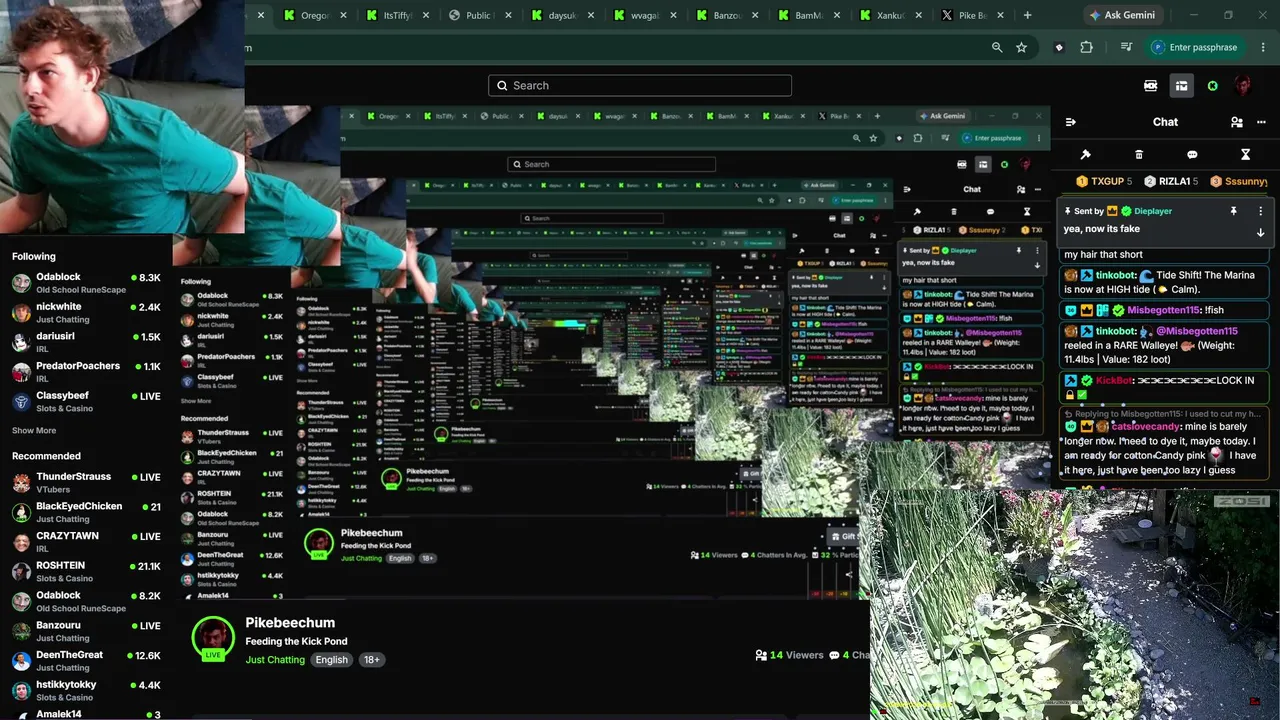
Task: Open the Extensions puzzle icon in the main browser toolbar
Action: pyautogui.click(x=1087, y=47)
